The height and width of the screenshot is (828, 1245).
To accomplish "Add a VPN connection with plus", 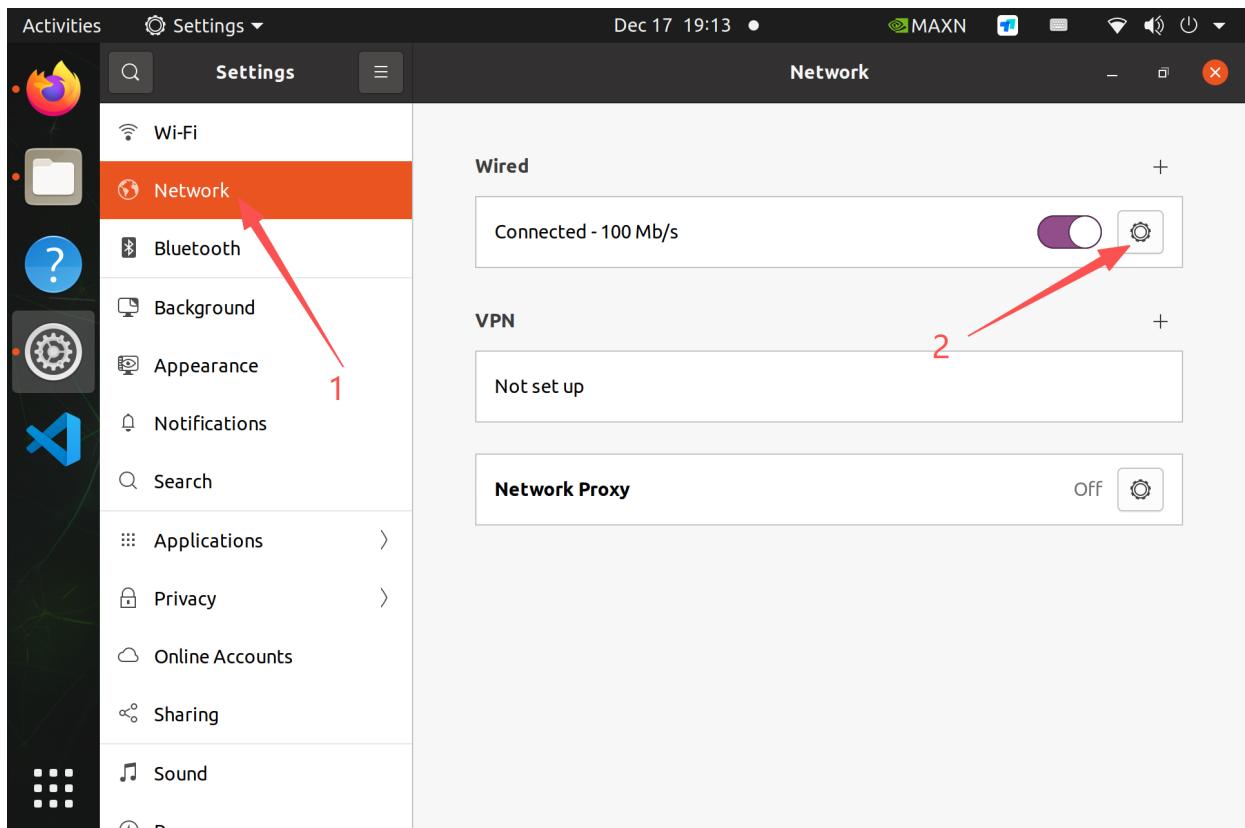I will tap(1160, 321).
